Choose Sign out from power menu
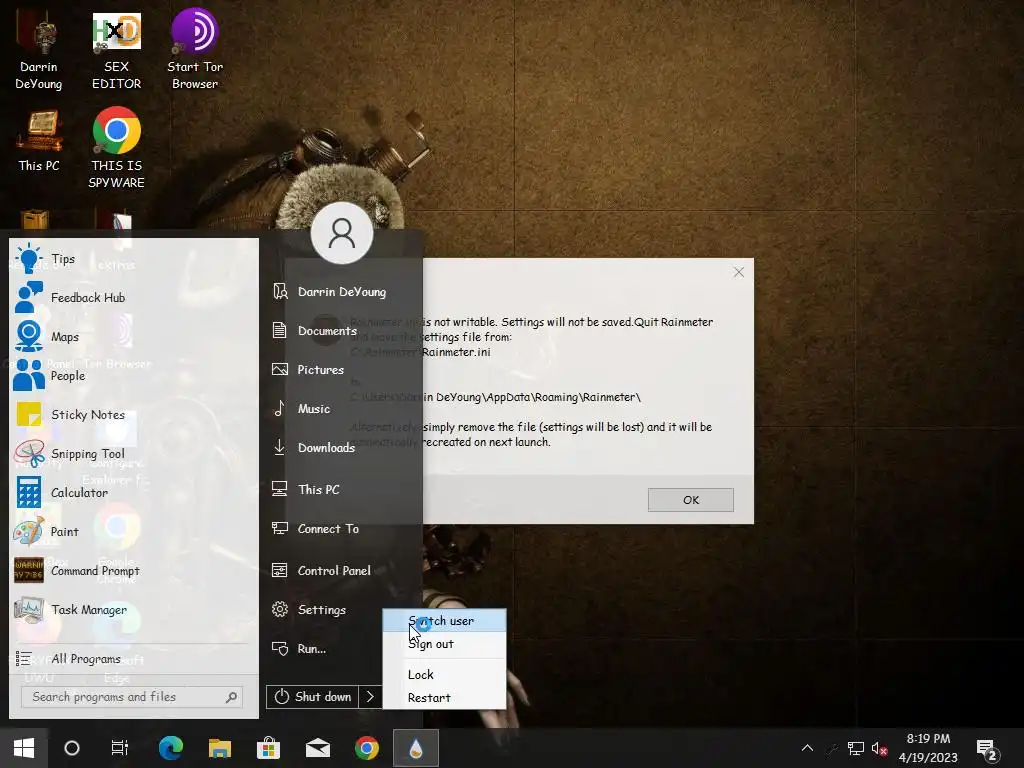The image size is (1024, 768). coord(444,644)
